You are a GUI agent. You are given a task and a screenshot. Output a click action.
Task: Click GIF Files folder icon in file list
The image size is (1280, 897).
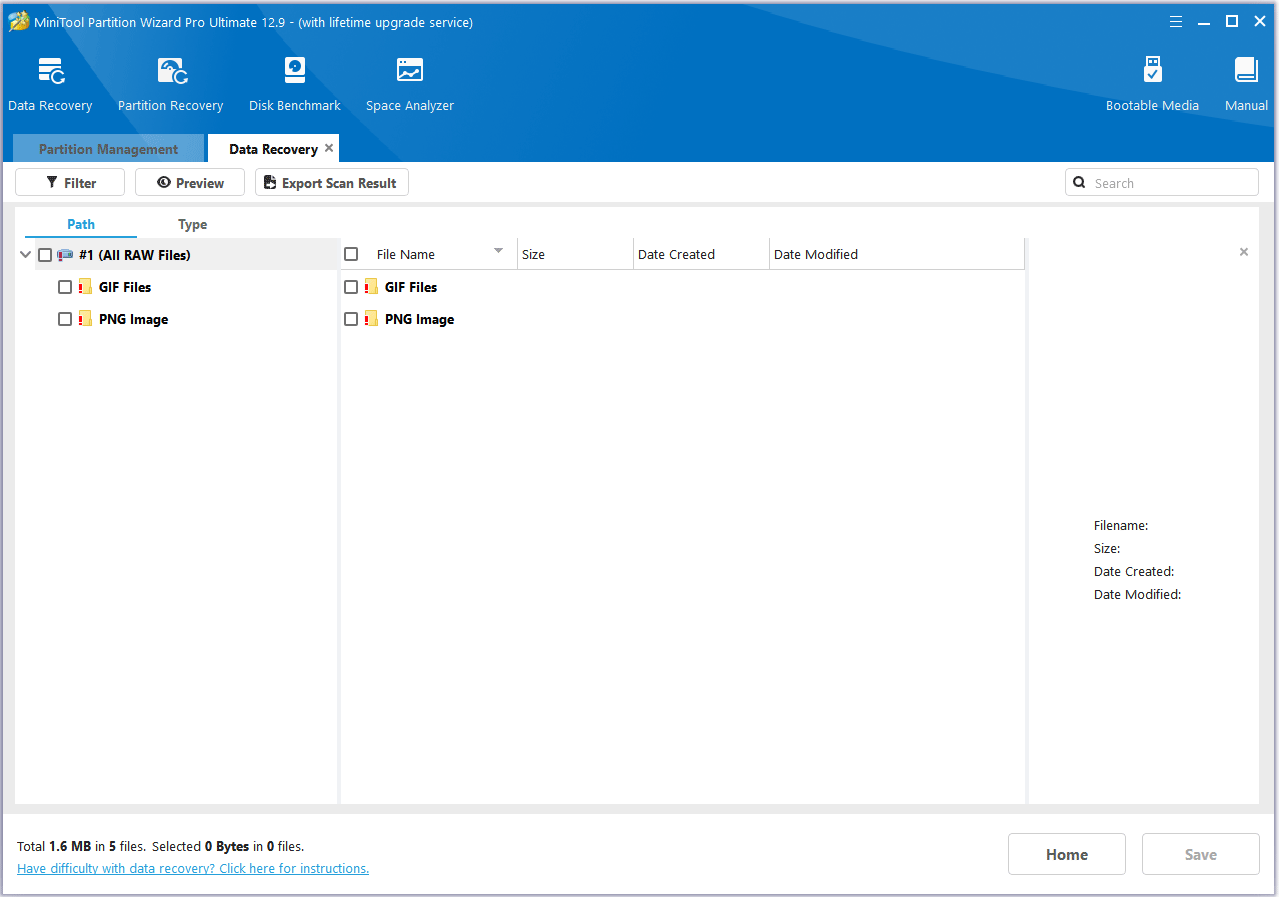[x=371, y=287]
